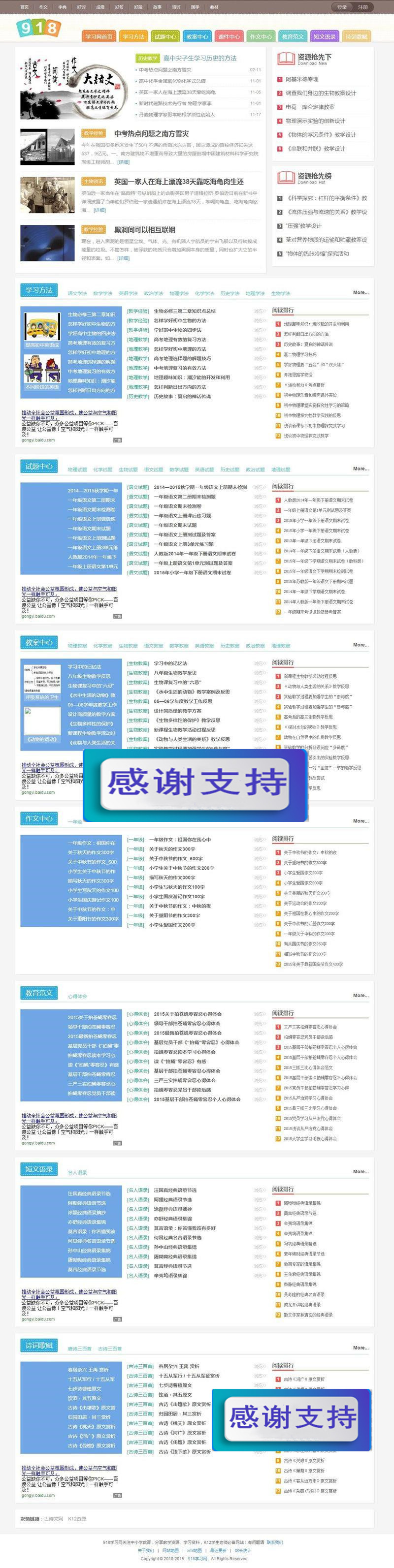Click the ink painting 大语文 banner image

click(x=74, y=88)
